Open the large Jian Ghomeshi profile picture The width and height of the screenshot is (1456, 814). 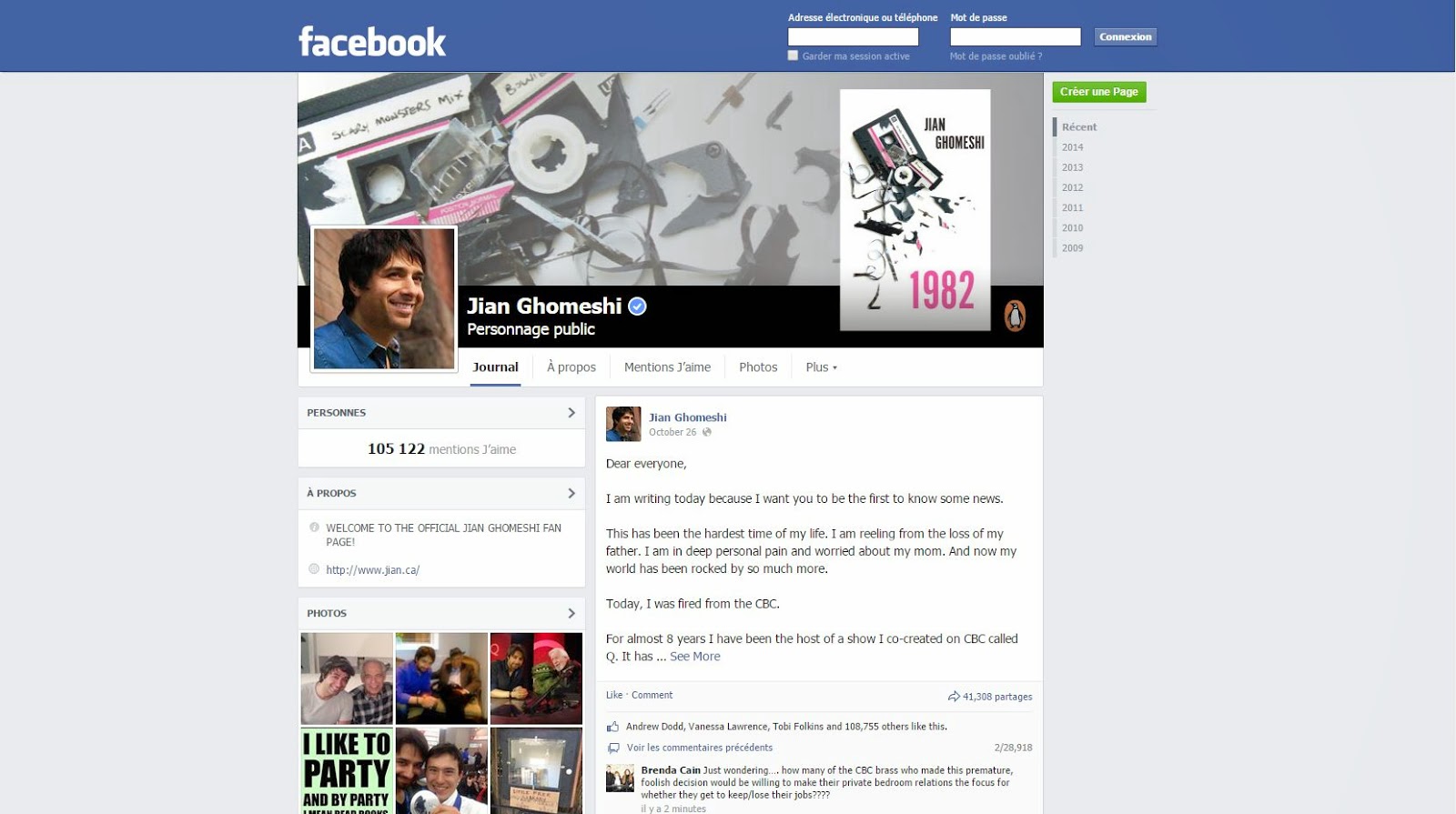tap(384, 298)
